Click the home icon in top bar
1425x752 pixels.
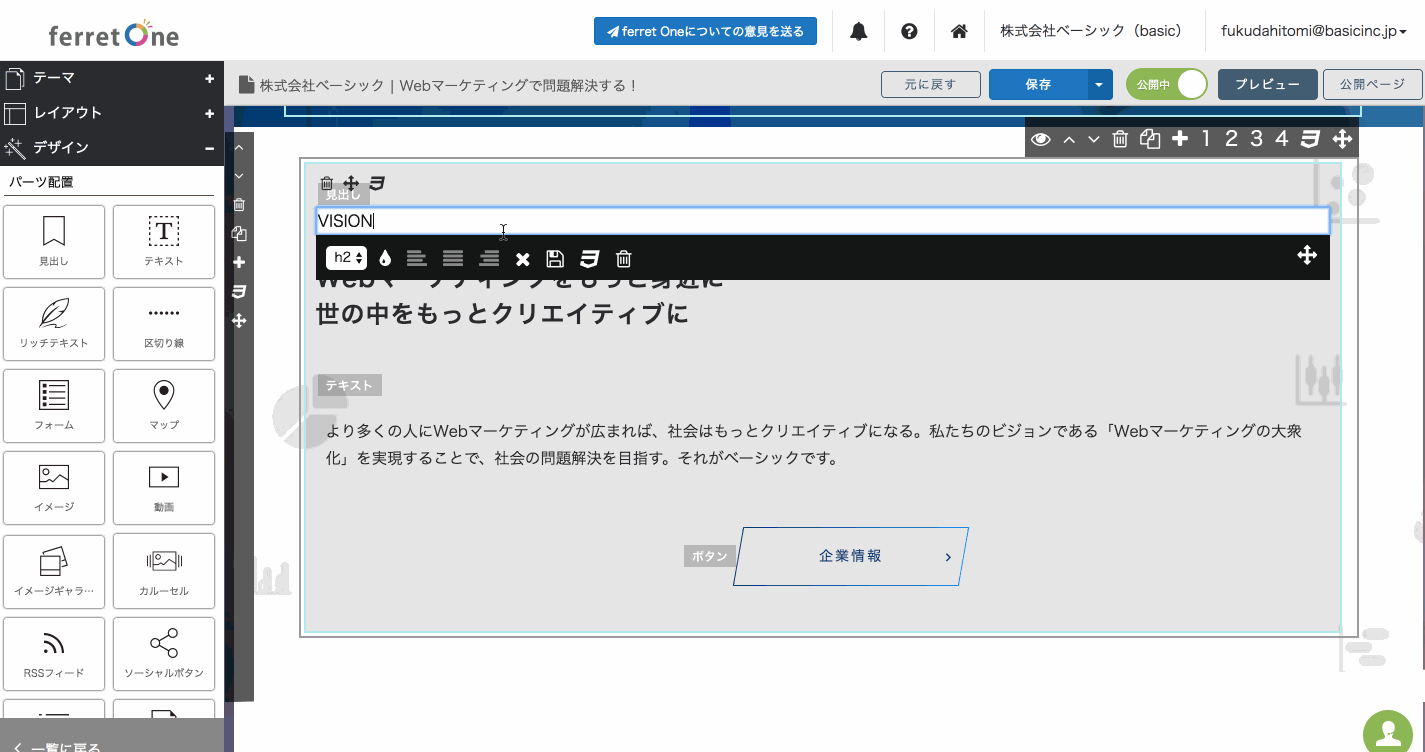[959, 31]
